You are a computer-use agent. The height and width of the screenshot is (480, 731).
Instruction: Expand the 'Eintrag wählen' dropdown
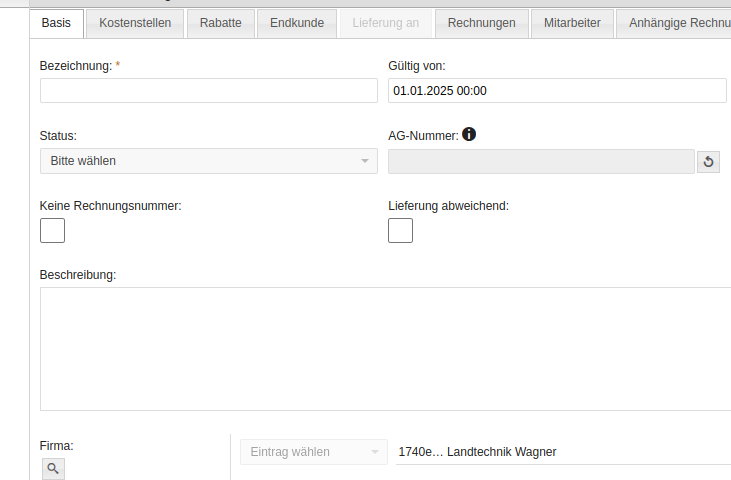click(x=313, y=452)
